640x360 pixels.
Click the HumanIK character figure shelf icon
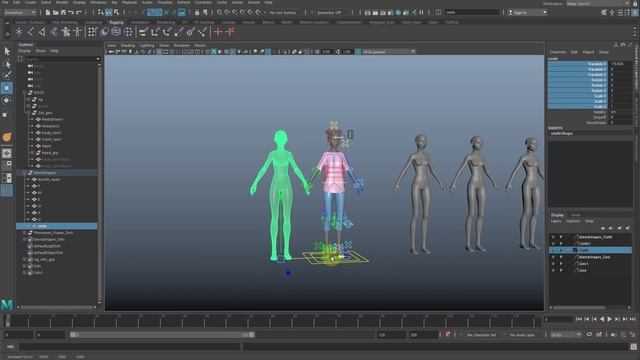tap(66, 32)
